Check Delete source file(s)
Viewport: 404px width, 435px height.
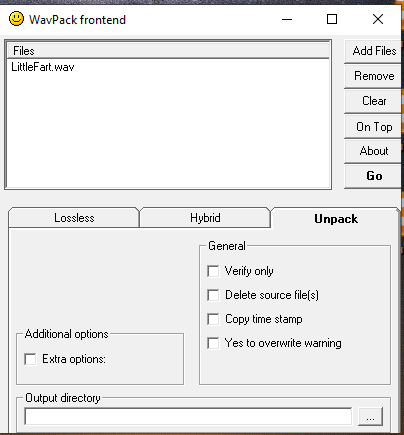pyautogui.click(x=213, y=295)
